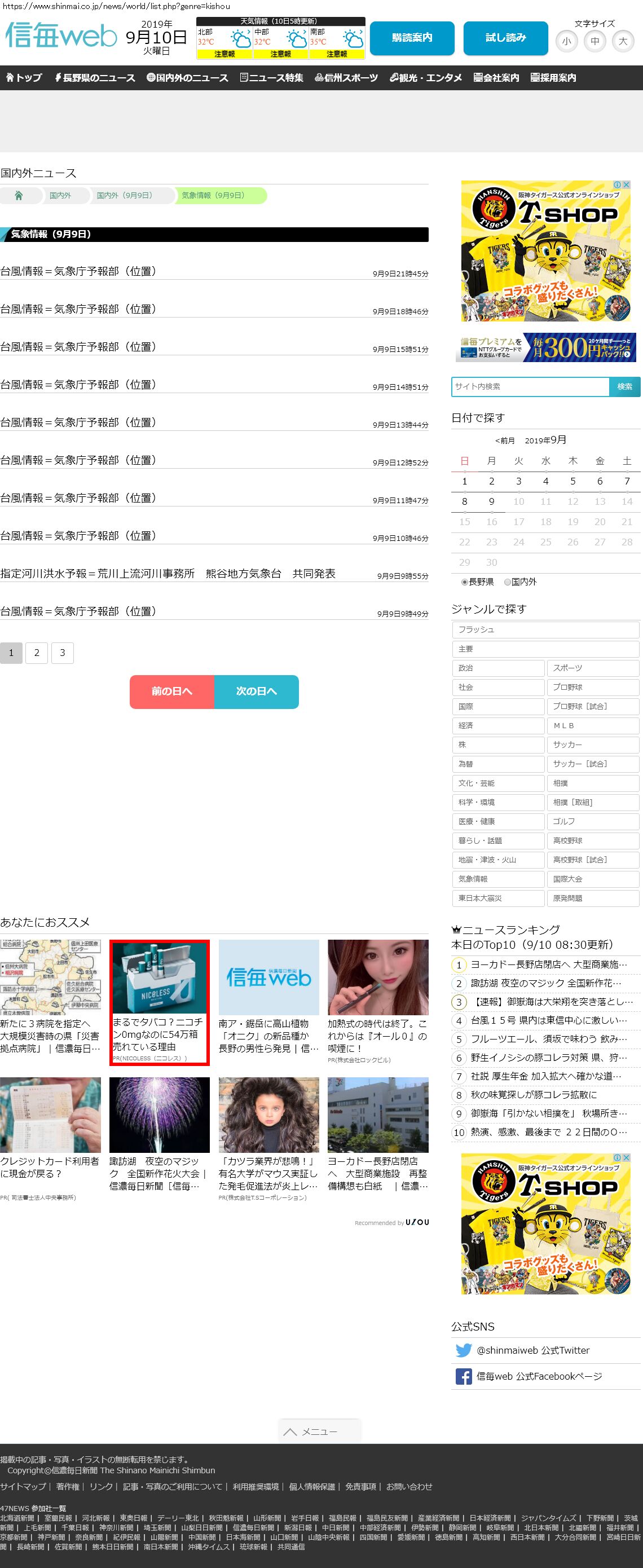Expand the メニュー panel at bottom
This screenshot has height=1568, width=643.
tap(319, 1432)
